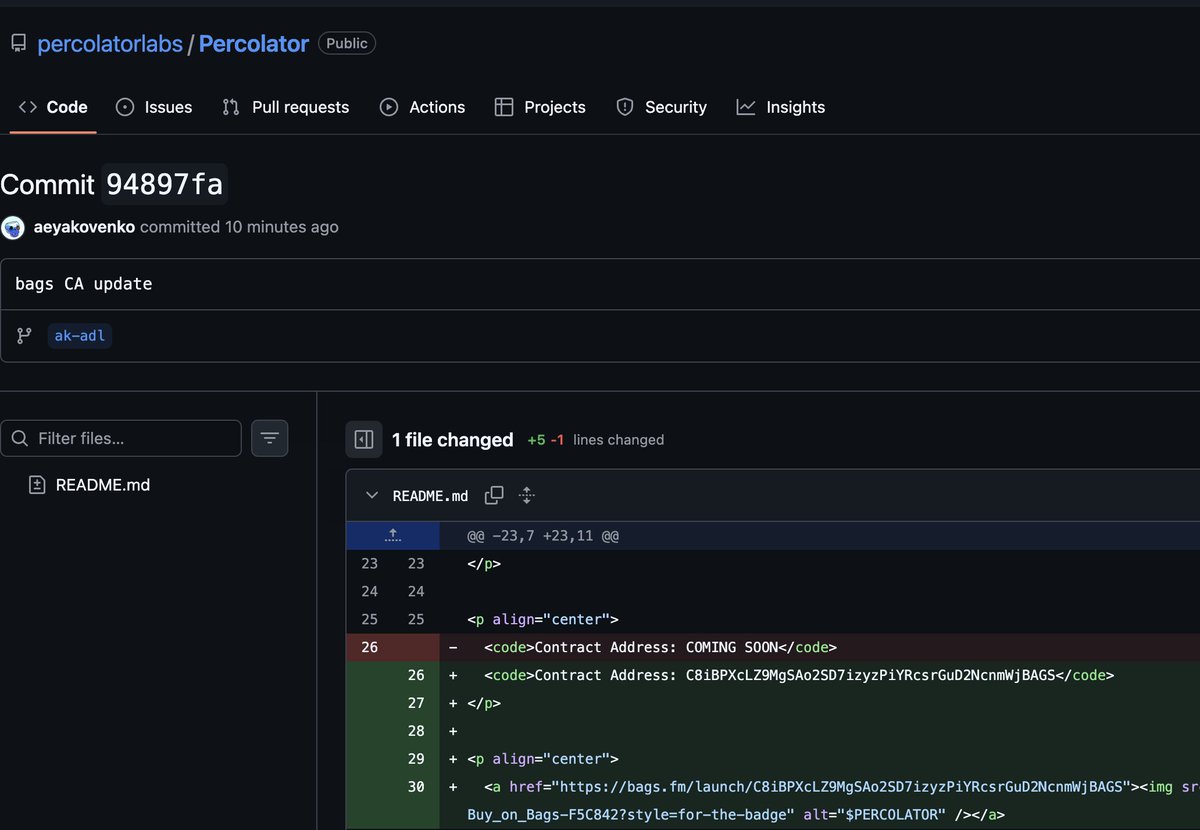Click the Pull requests tab merge icon

[231, 107]
